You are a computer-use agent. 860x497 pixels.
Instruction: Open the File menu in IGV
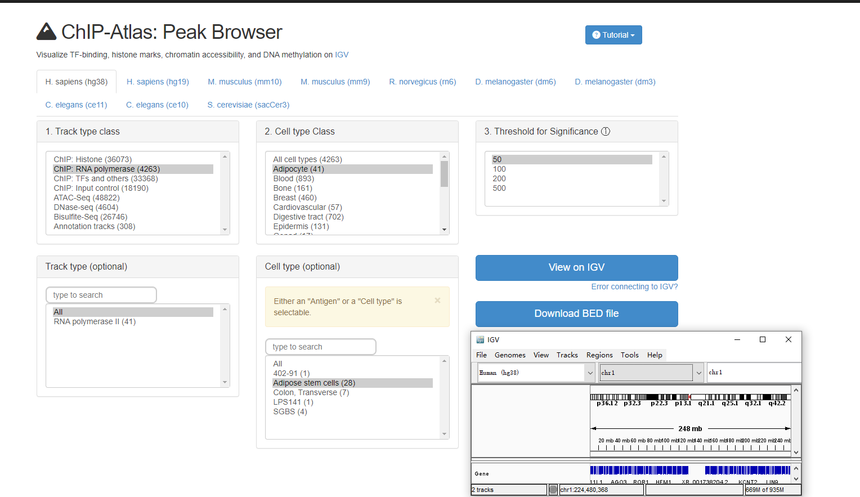tap(482, 355)
